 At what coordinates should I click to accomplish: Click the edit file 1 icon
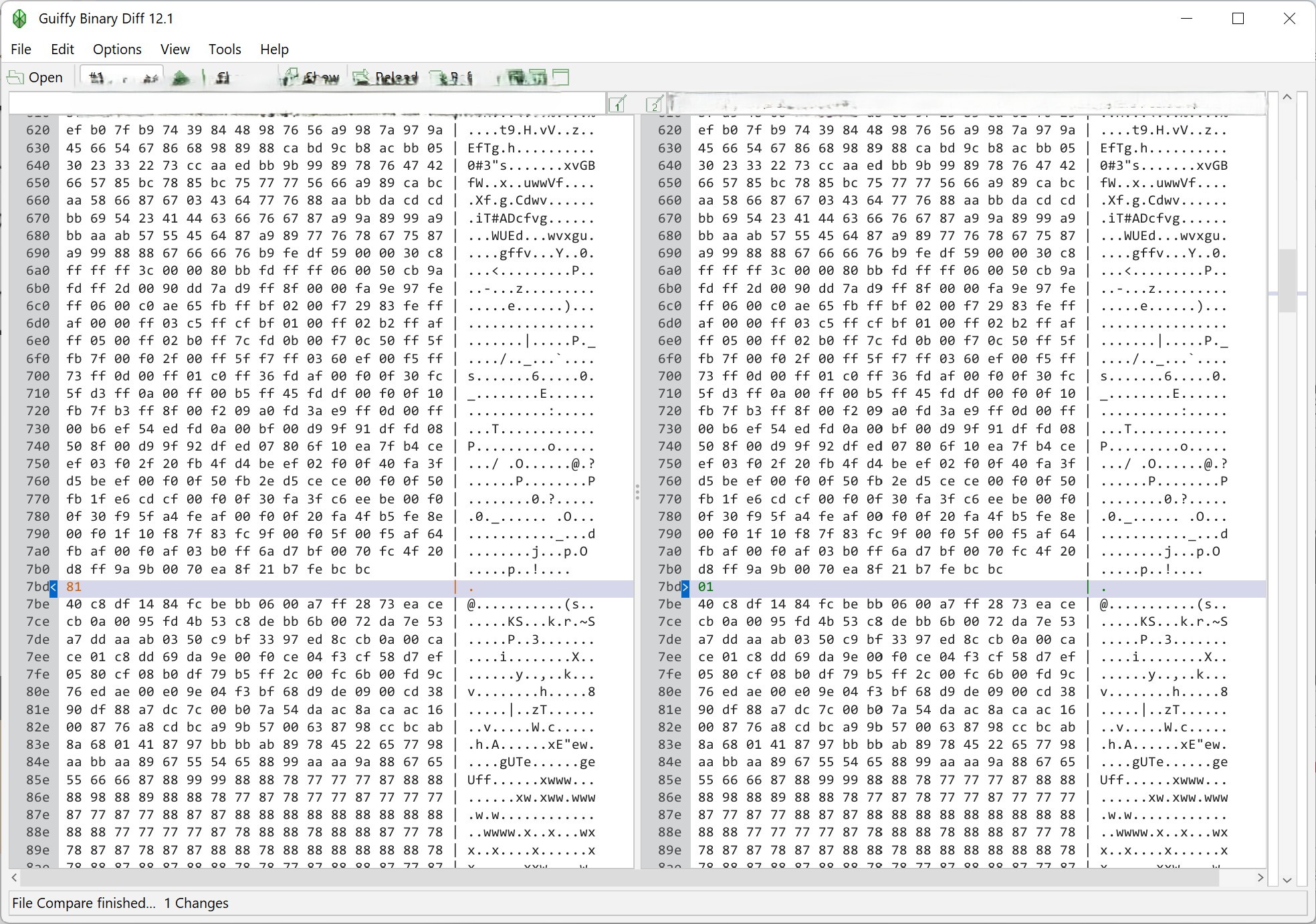point(618,104)
